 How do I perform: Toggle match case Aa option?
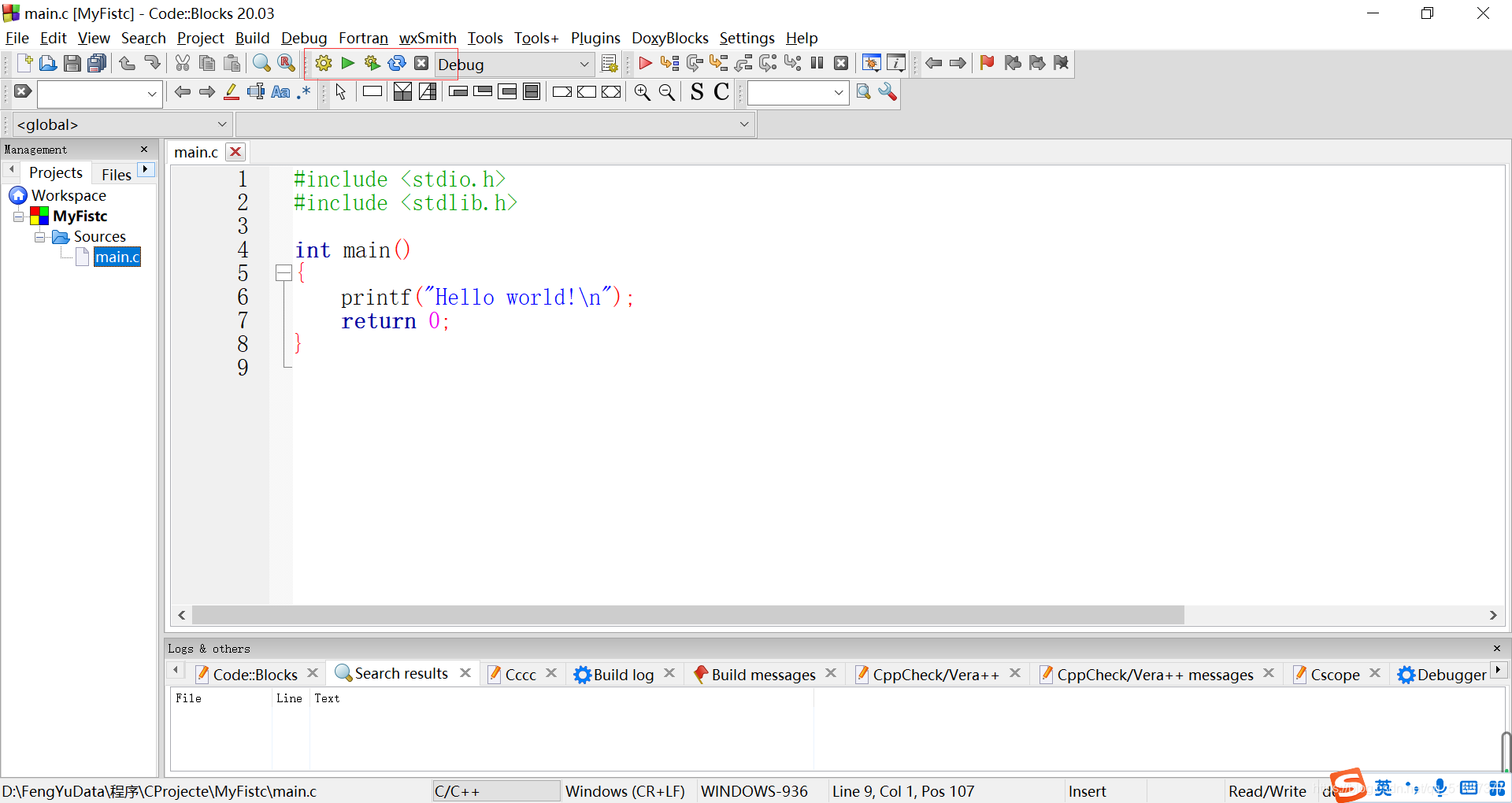pos(280,92)
